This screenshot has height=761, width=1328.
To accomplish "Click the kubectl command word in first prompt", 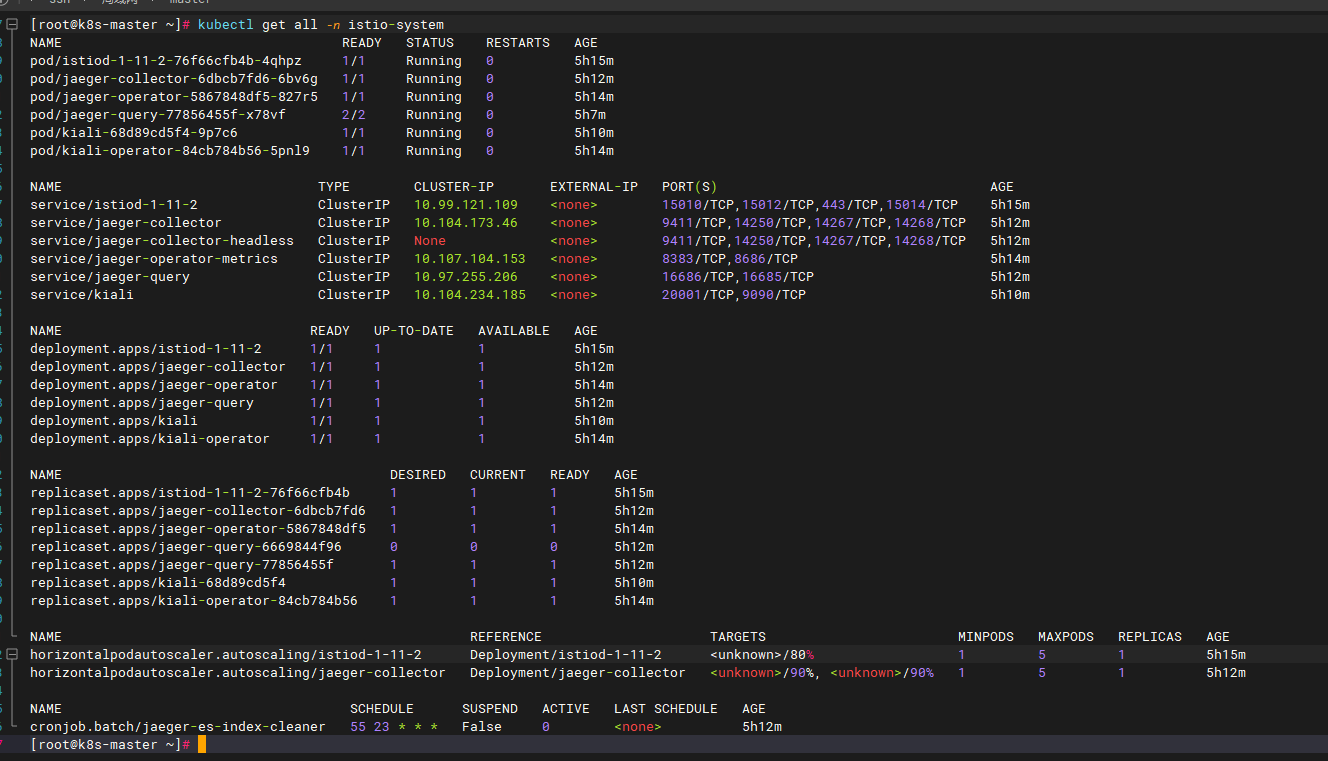I will 226,24.
